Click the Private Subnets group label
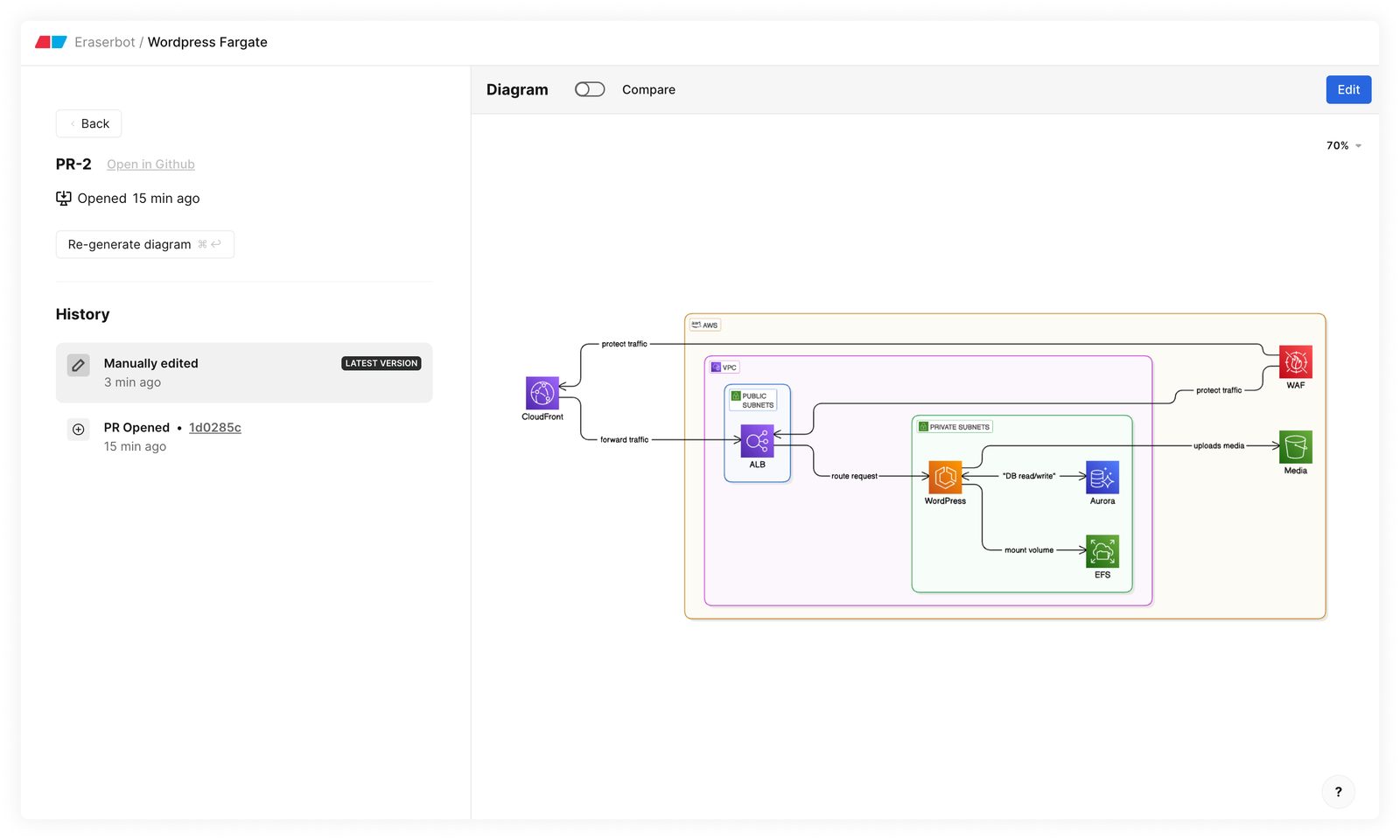 (x=955, y=427)
